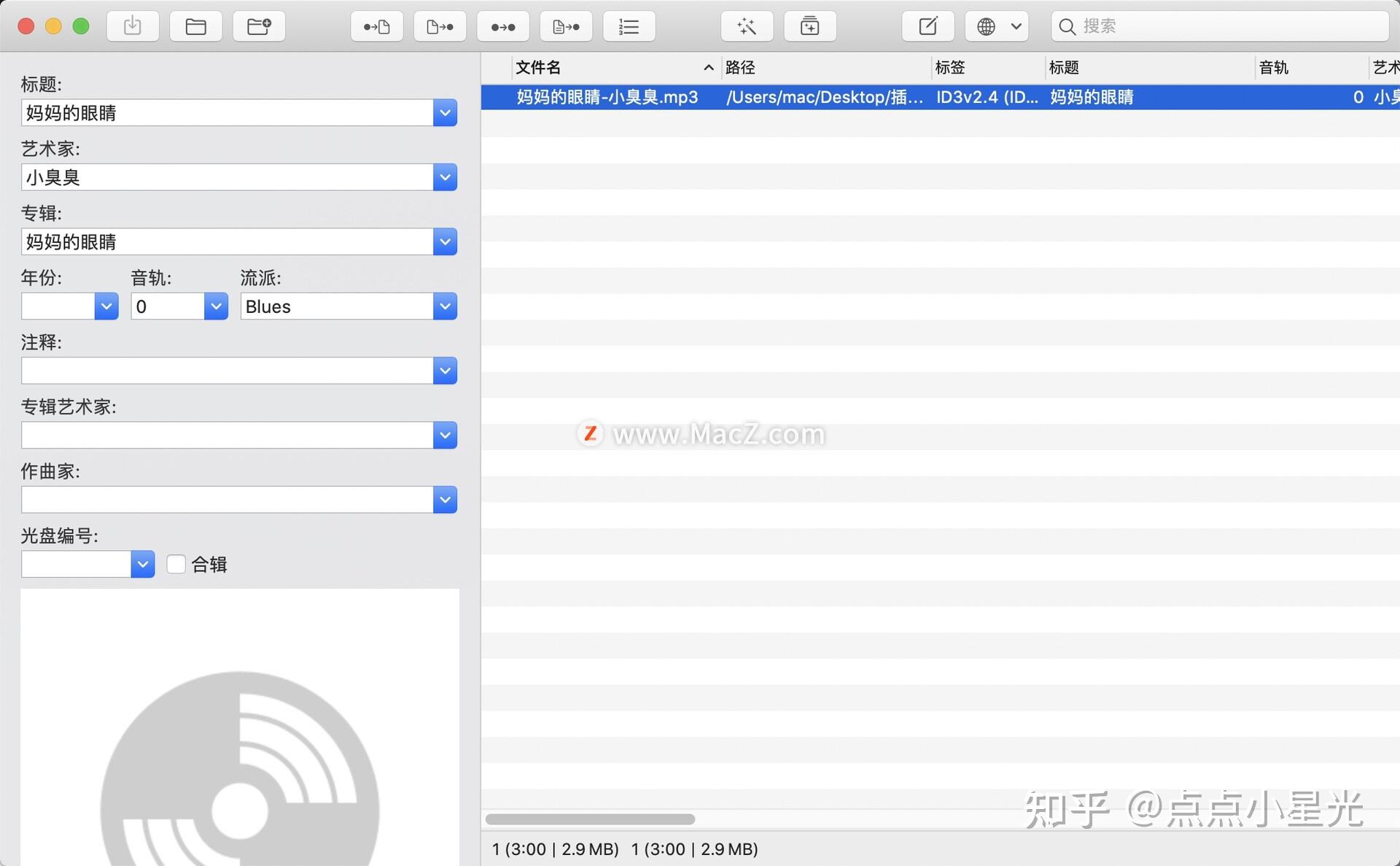Click the empty 专辑艺术家 input field
This screenshot has width=1400, height=866.
pos(227,436)
